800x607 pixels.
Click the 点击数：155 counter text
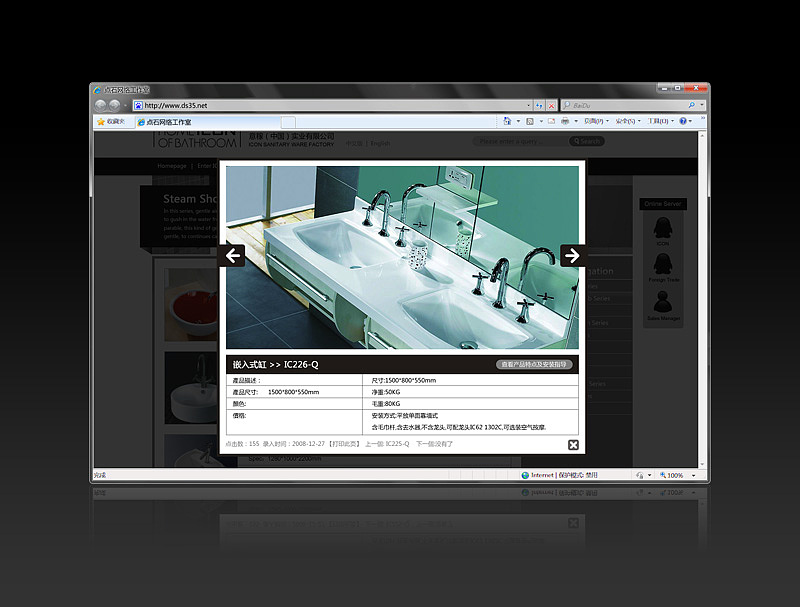[242, 444]
